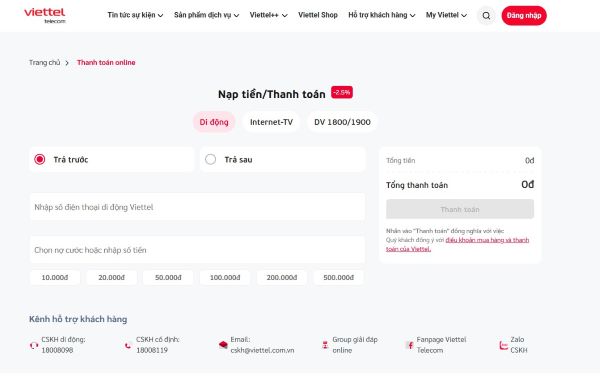The image size is (600, 379).
Task: Click CSKH cố định: 18008119 text
Action: (158, 345)
